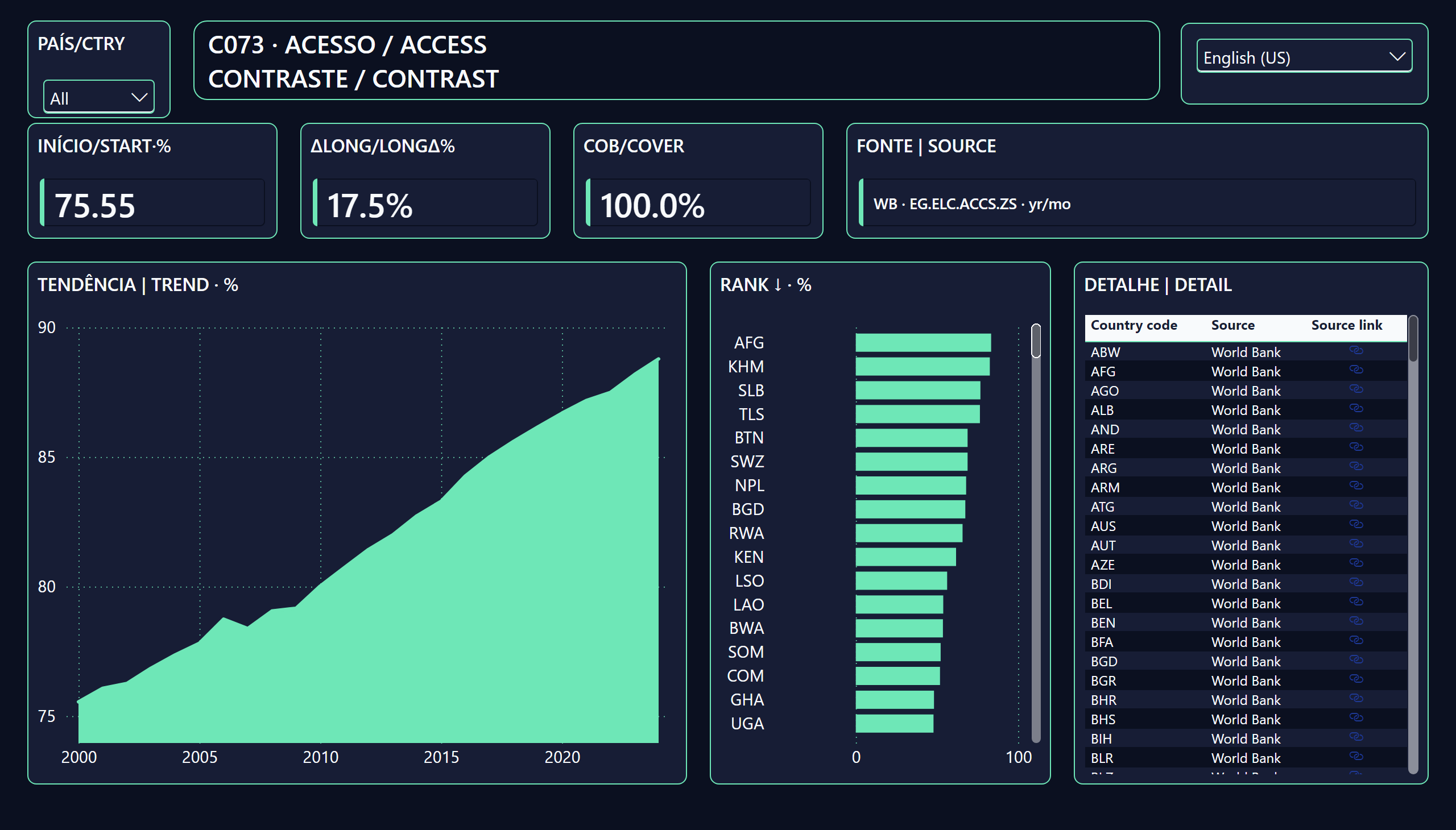
Task: Click the WB · EG.ELC.ACCS.ZS source text
Action: tap(972, 204)
